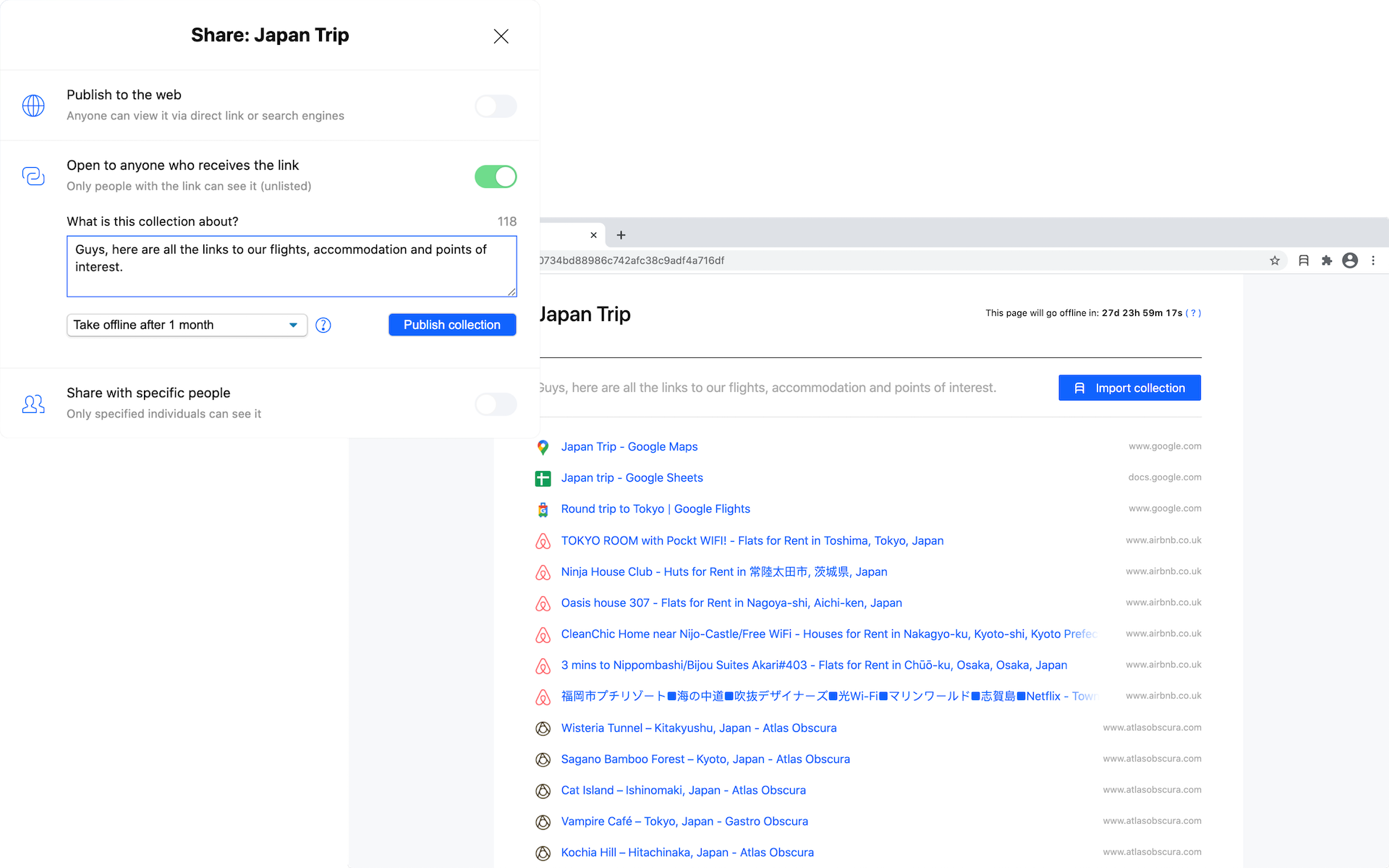
Task: Enable Share with specific people toggle
Action: tap(496, 404)
